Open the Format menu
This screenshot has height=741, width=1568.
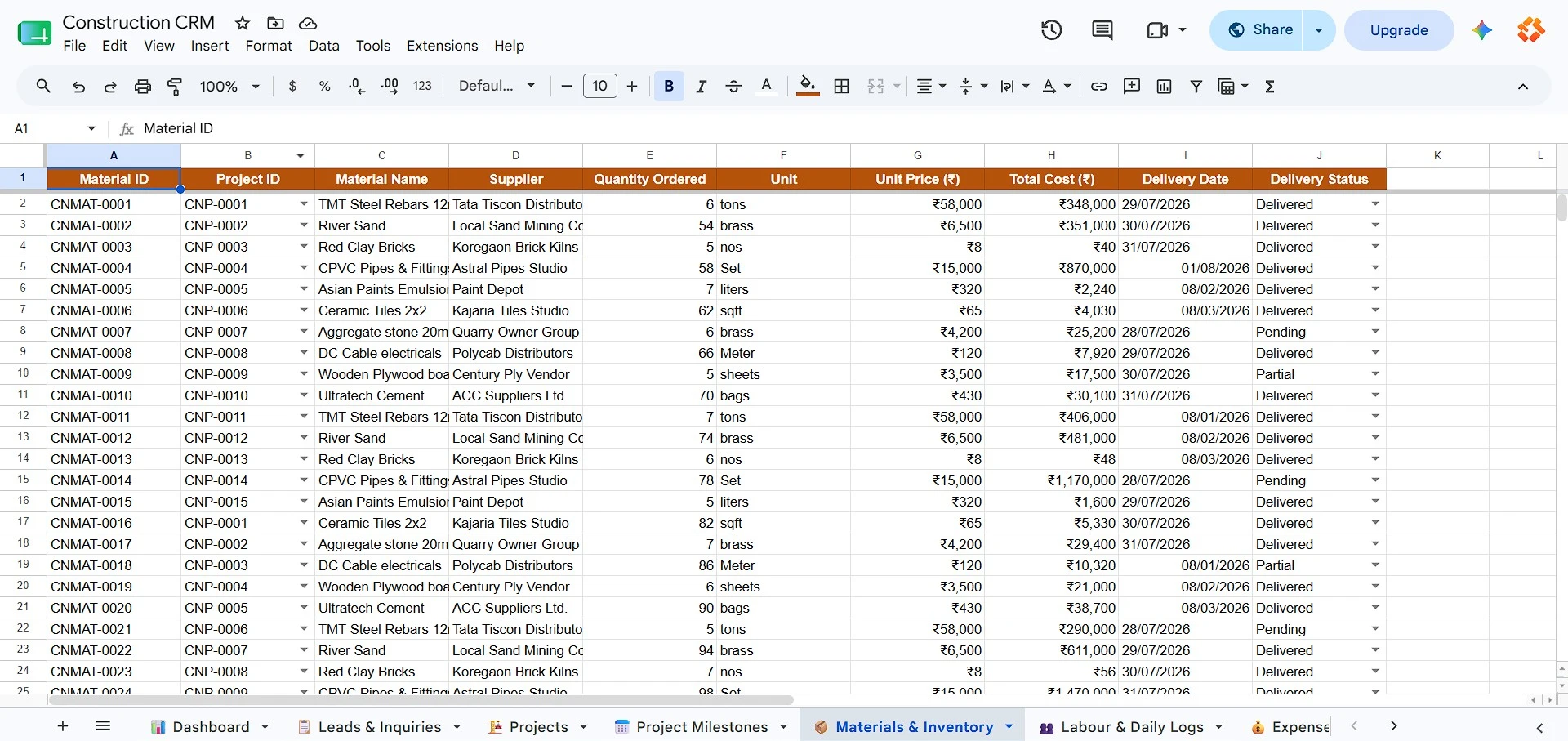(x=269, y=46)
